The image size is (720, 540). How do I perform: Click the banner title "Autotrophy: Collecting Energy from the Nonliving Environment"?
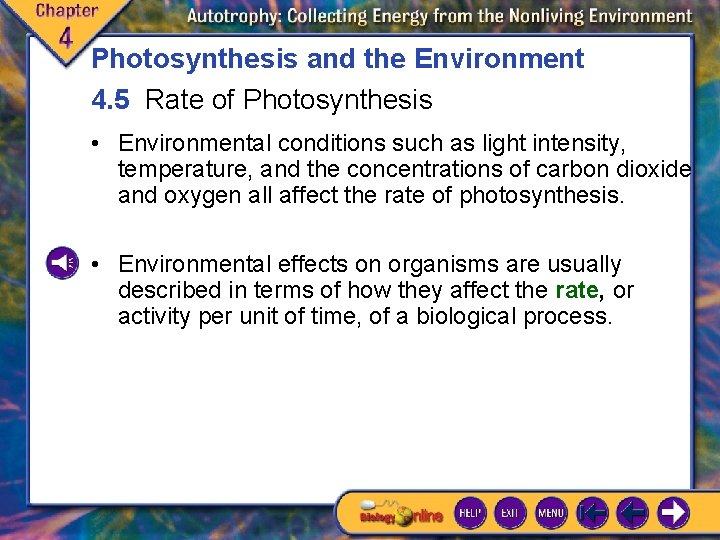click(439, 17)
